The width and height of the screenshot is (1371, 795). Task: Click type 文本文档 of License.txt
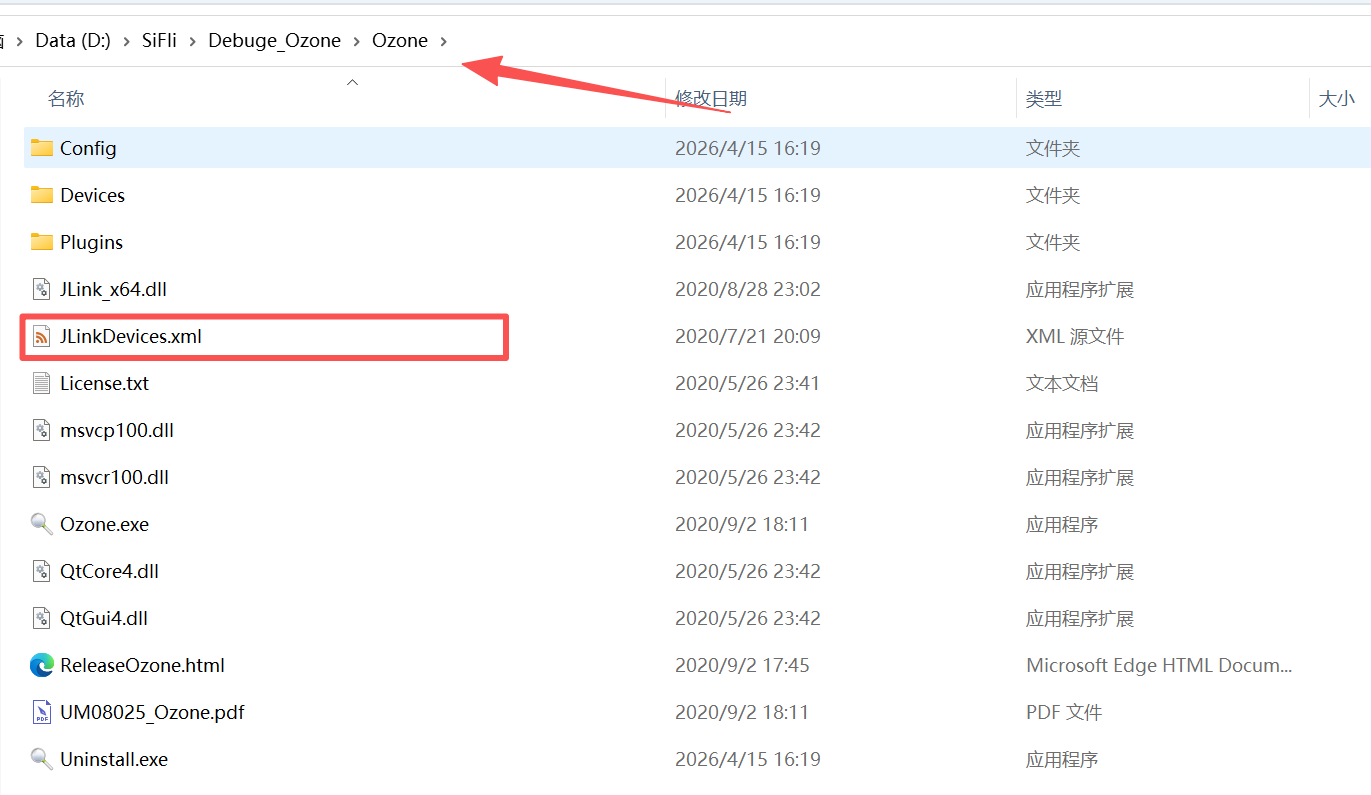click(x=1062, y=383)
